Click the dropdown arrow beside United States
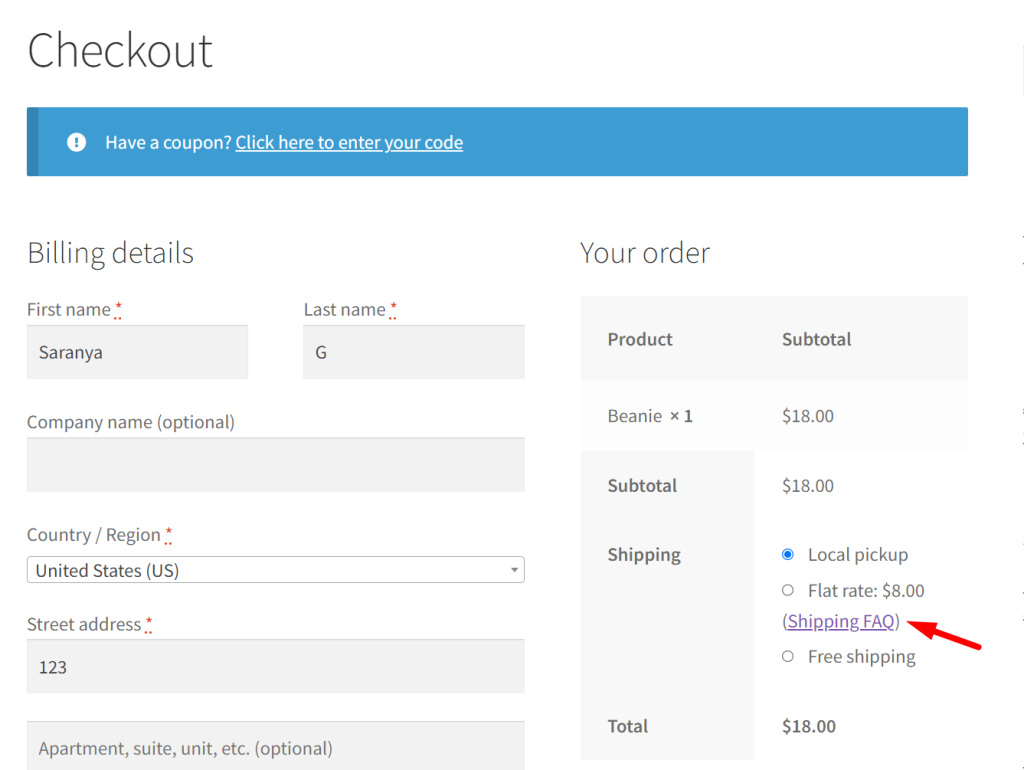The width and height of the screenshot is (1024, 770). click(x=515, y=570)
